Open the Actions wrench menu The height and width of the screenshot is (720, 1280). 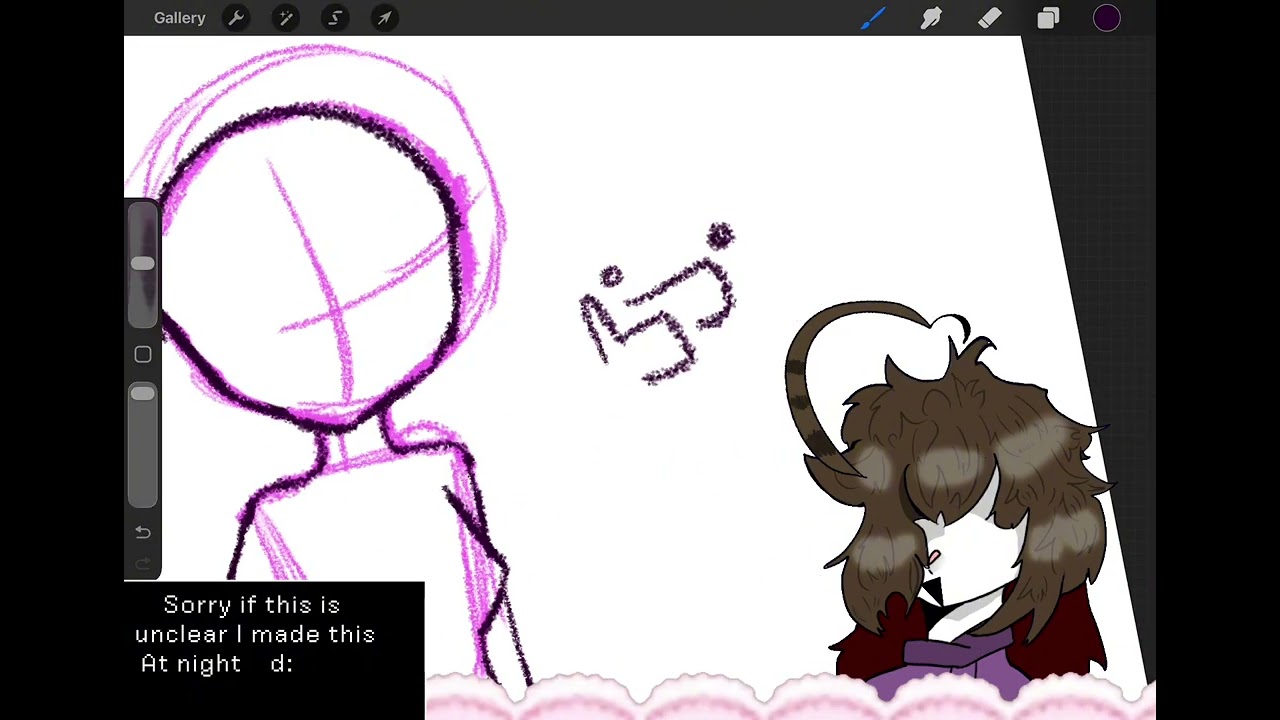coord(236,18)
